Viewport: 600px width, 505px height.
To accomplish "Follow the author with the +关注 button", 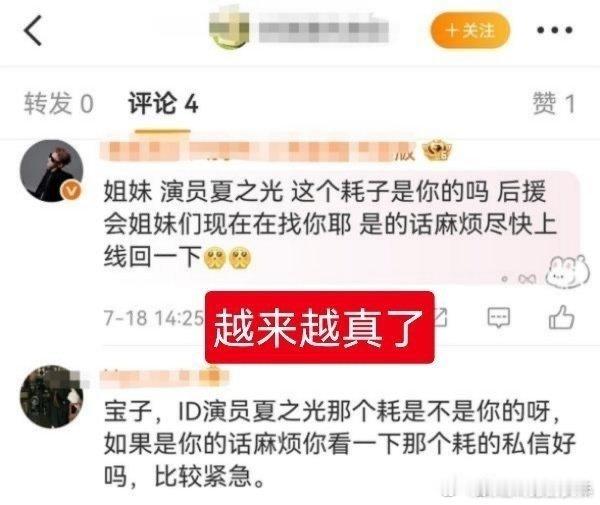I will [x=470, y=30].
